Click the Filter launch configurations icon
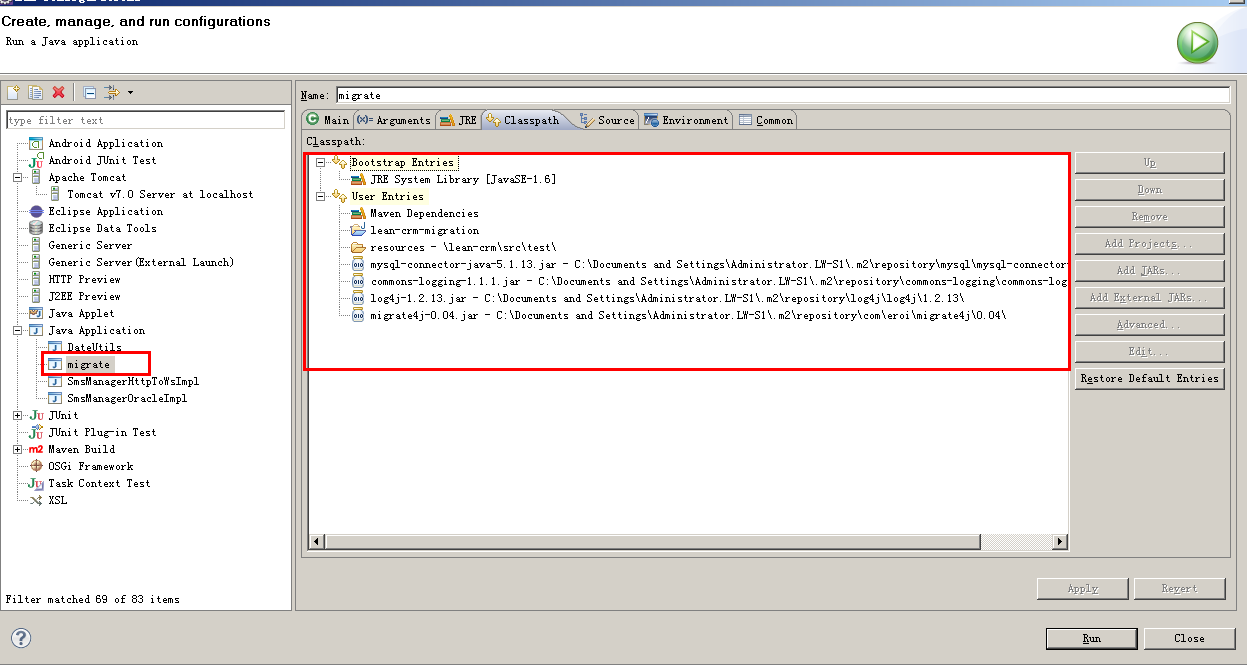 [x=112, y=93]
